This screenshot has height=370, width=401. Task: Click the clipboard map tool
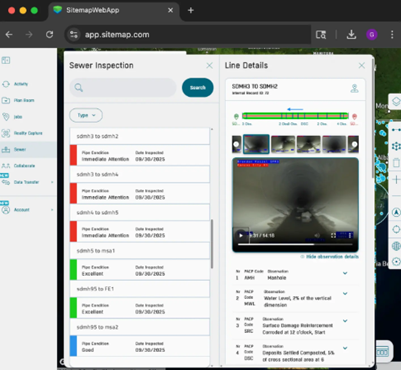coord(396,163)
